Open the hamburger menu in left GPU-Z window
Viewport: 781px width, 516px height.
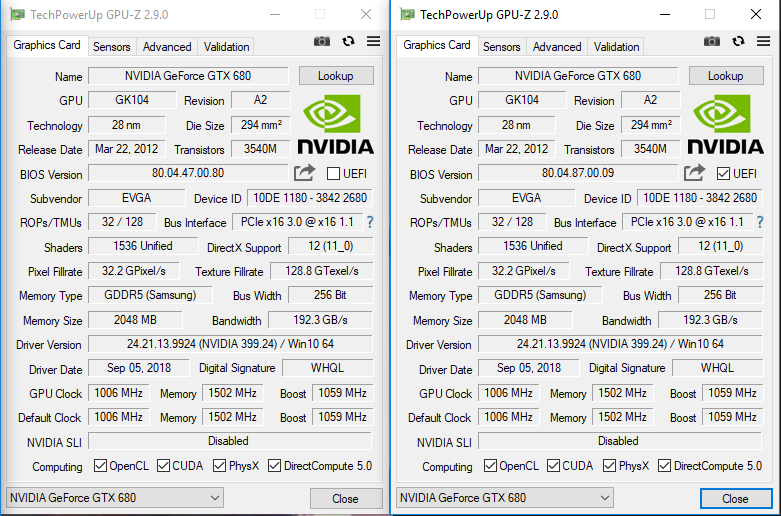pos(374,41)
